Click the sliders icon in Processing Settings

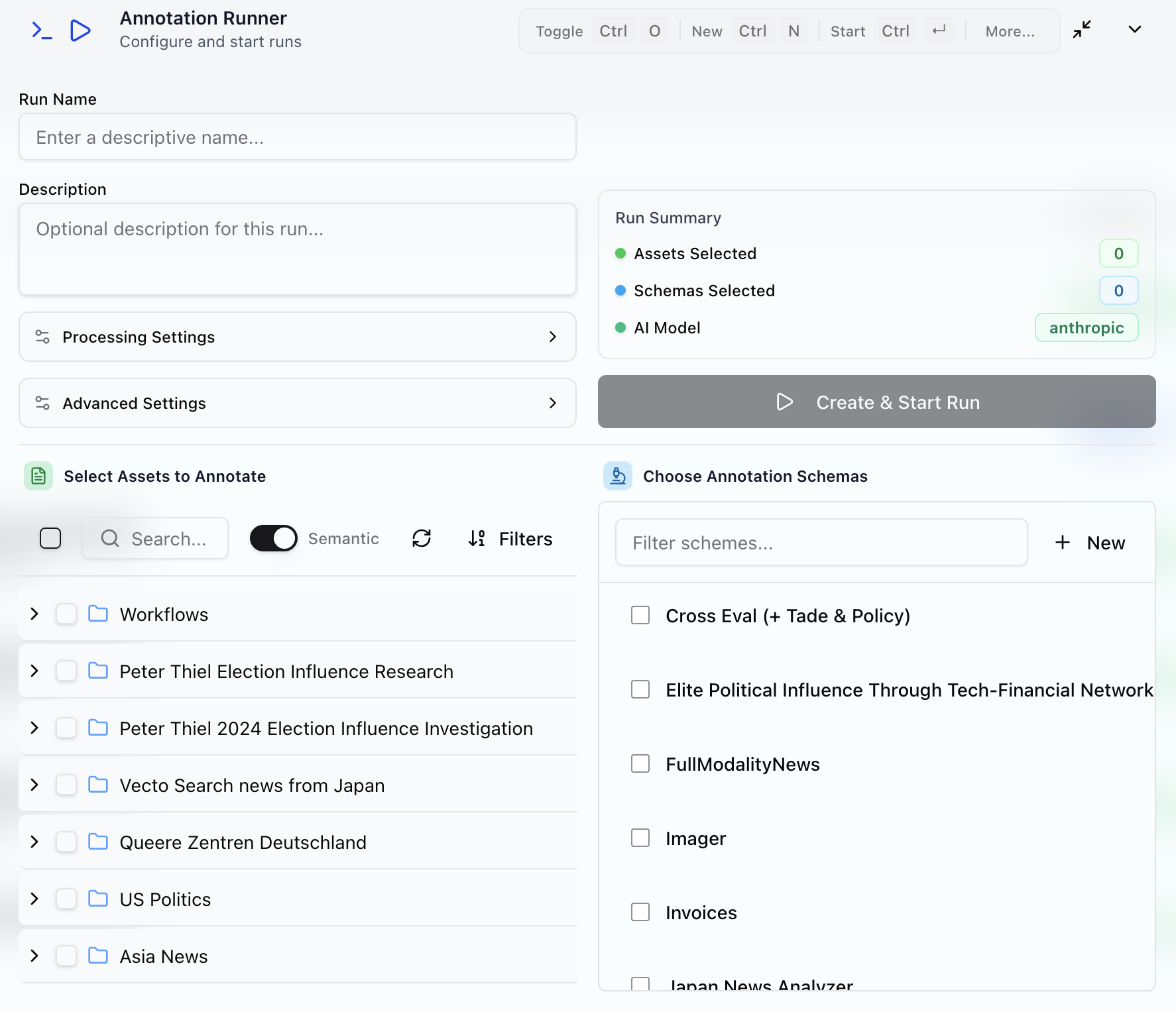coord(42,337)
